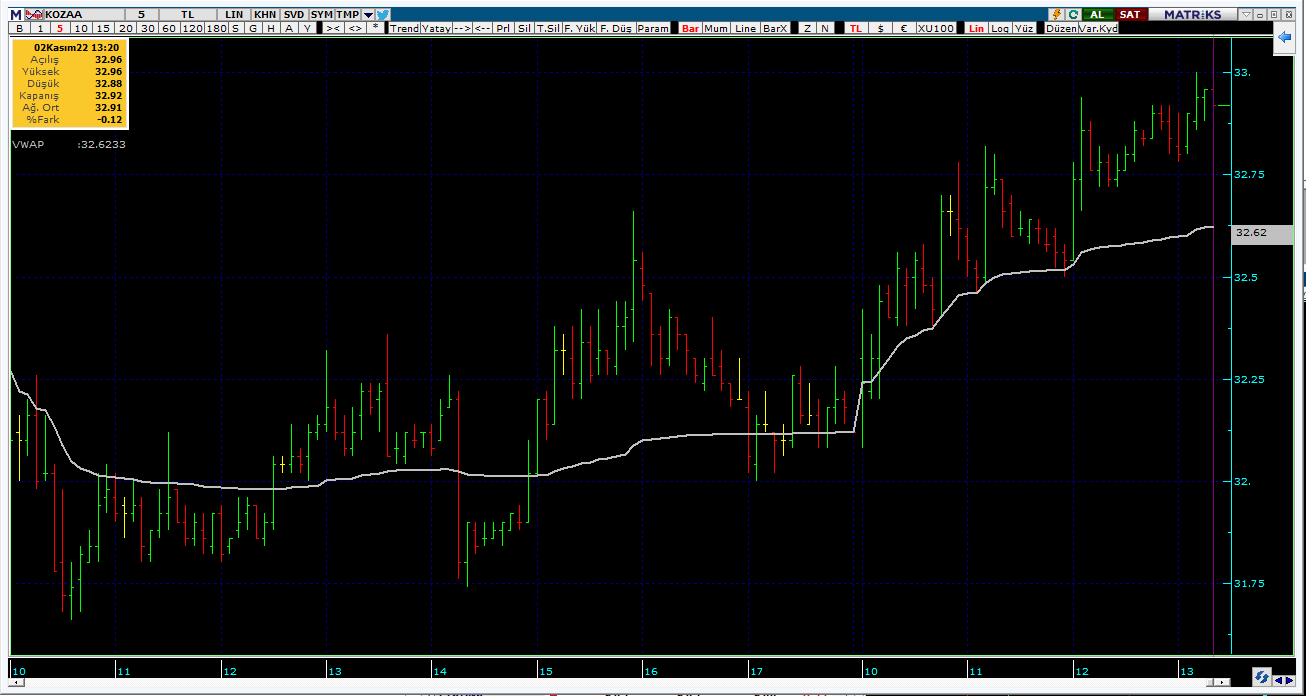Click the SYM header button

[x=321, y=15]
